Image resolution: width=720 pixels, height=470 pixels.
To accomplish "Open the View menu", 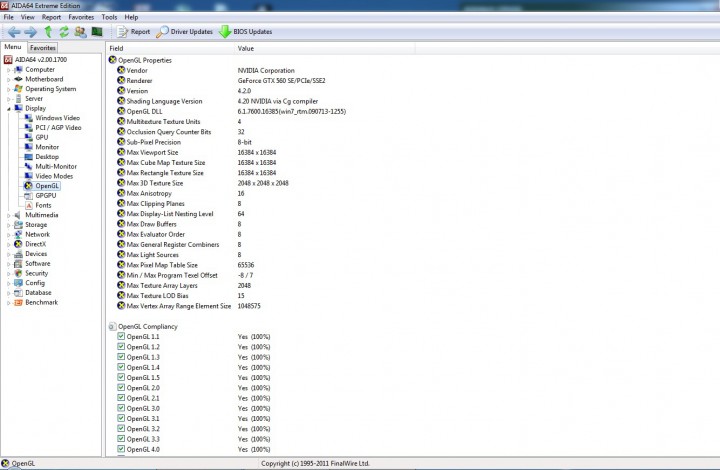I will pos(28,17).
